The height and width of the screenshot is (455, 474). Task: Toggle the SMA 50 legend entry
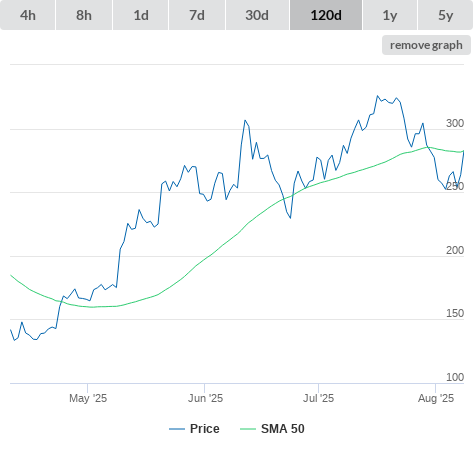[x=272, y=429]
